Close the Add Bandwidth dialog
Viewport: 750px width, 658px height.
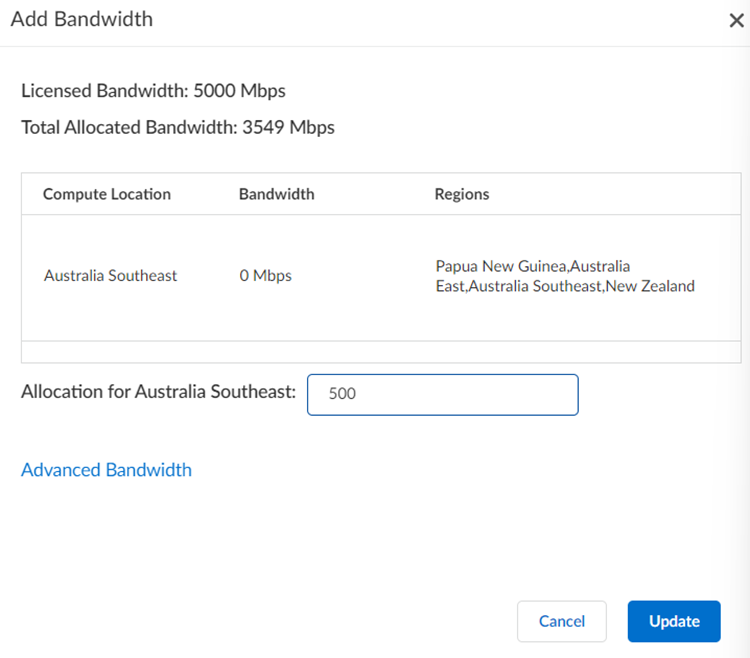[736, 21]
